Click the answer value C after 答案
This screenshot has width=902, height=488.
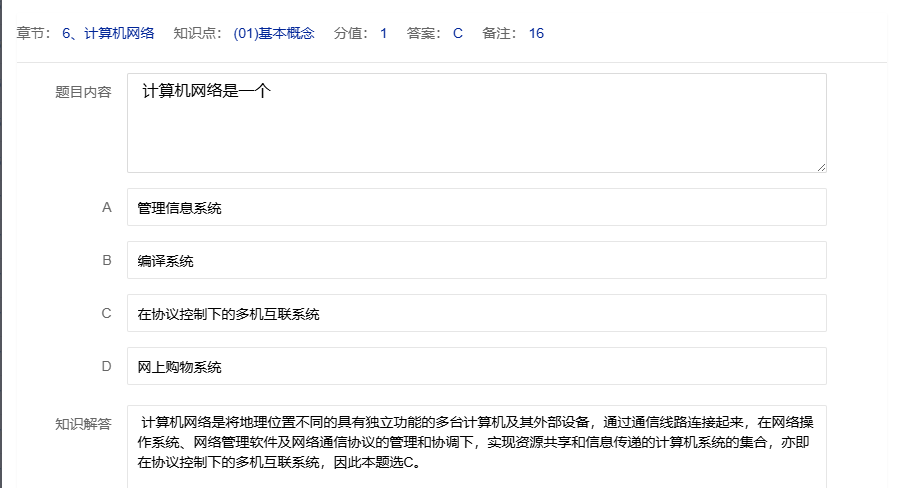pyautogui.click(x=458, y=33)
